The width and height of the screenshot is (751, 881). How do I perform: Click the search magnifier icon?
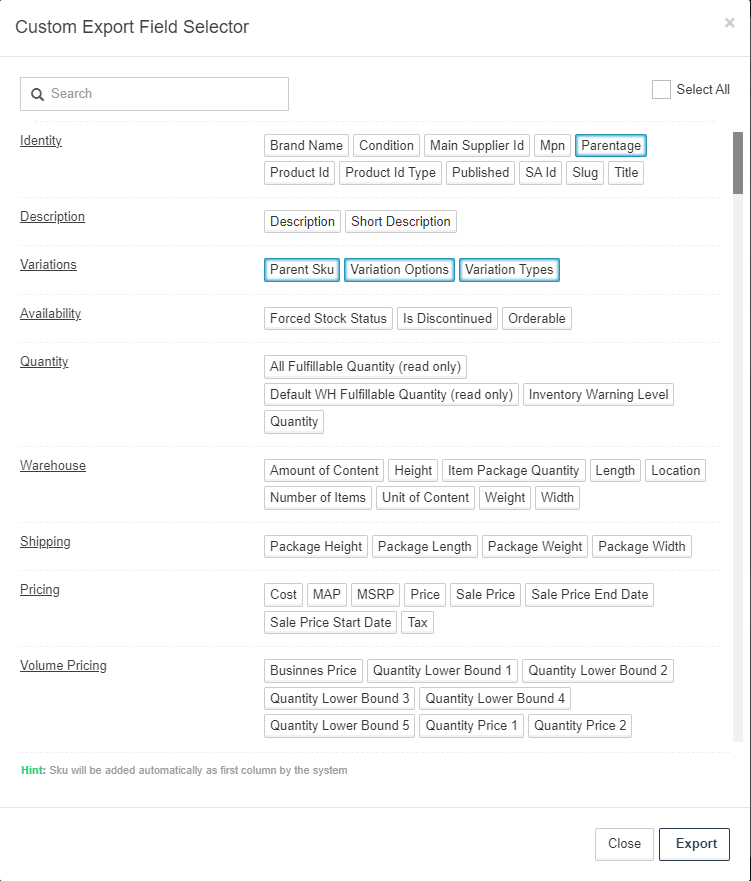click(x=38, y=94)
